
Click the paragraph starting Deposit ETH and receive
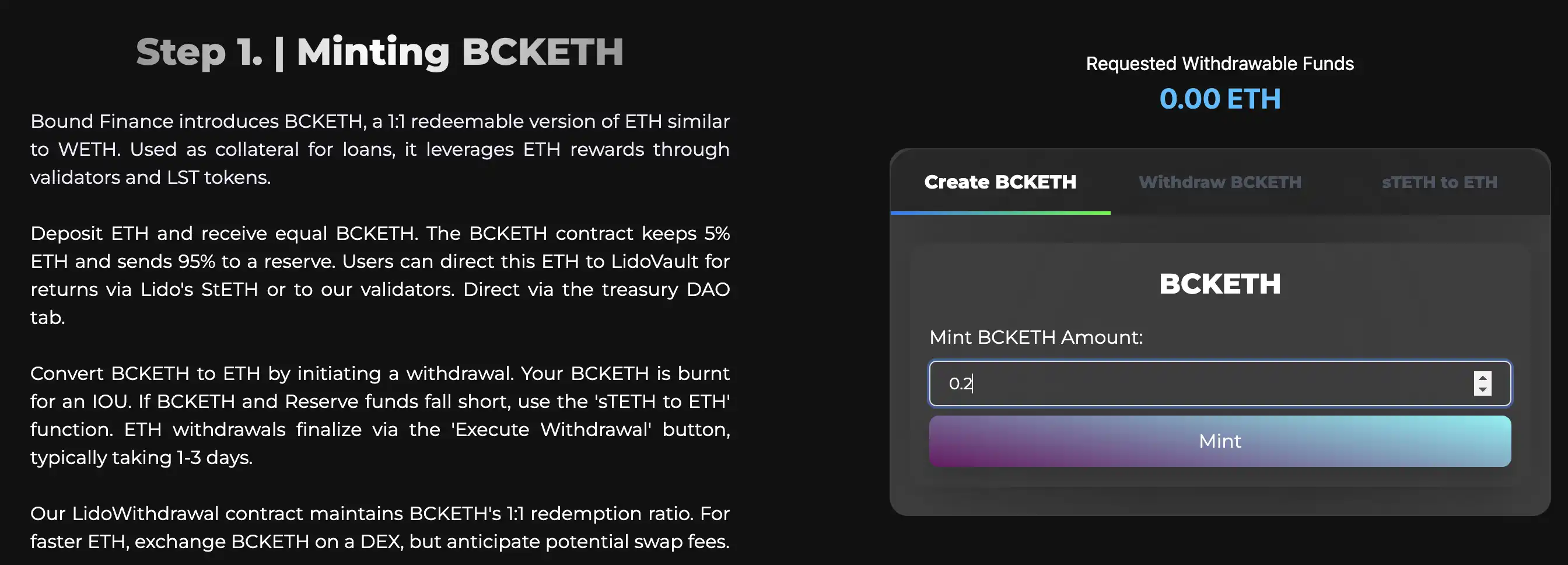click(x=380, y=275)
